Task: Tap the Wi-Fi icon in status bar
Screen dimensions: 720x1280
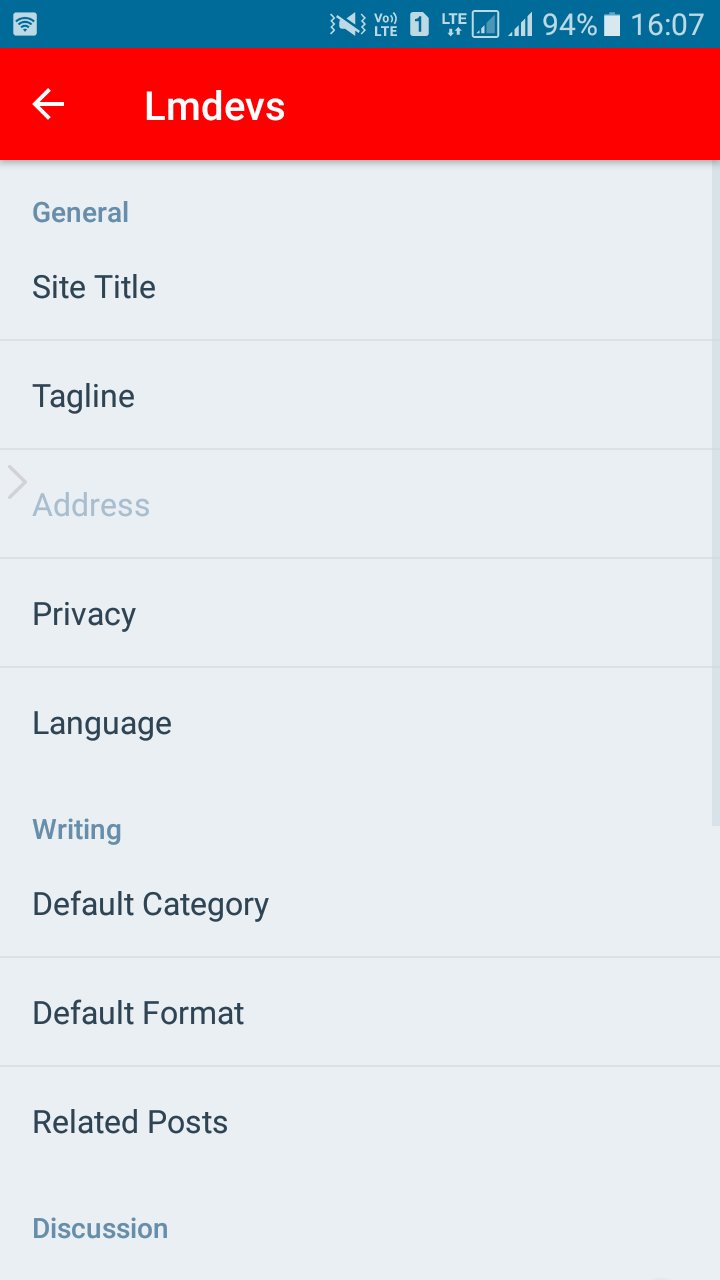Action: tap(25, 24)
